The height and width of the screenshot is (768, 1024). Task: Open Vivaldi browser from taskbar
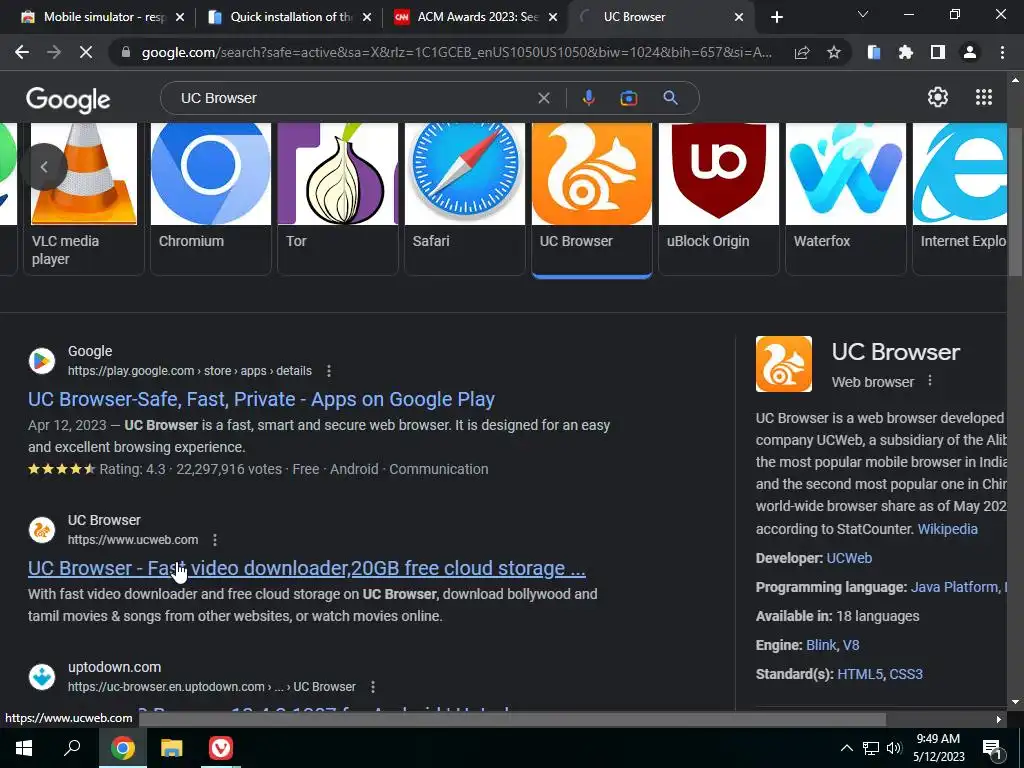221,748
